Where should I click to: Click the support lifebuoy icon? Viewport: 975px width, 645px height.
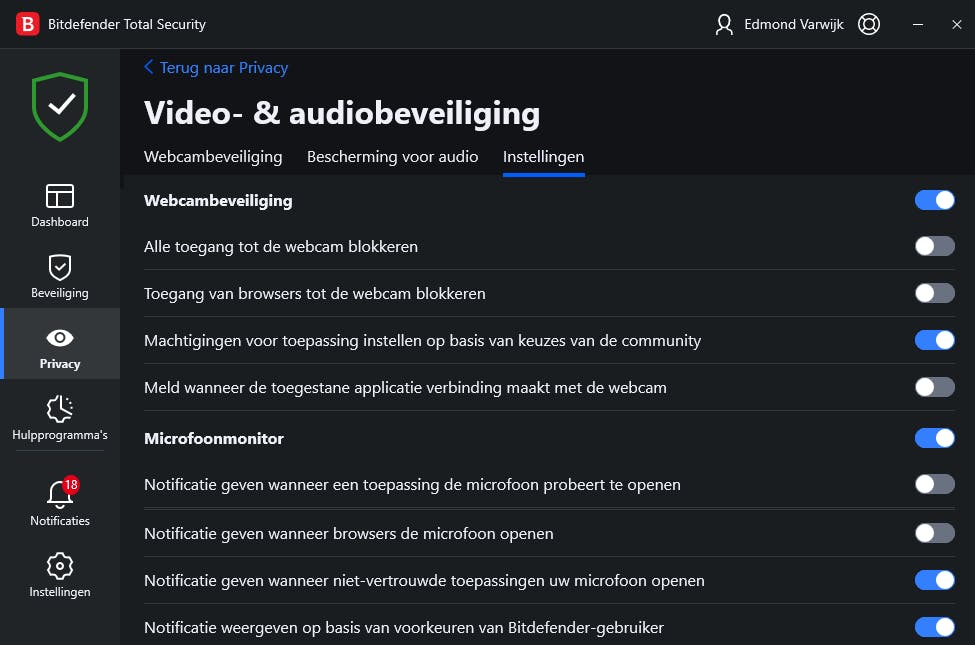point(869,24)
